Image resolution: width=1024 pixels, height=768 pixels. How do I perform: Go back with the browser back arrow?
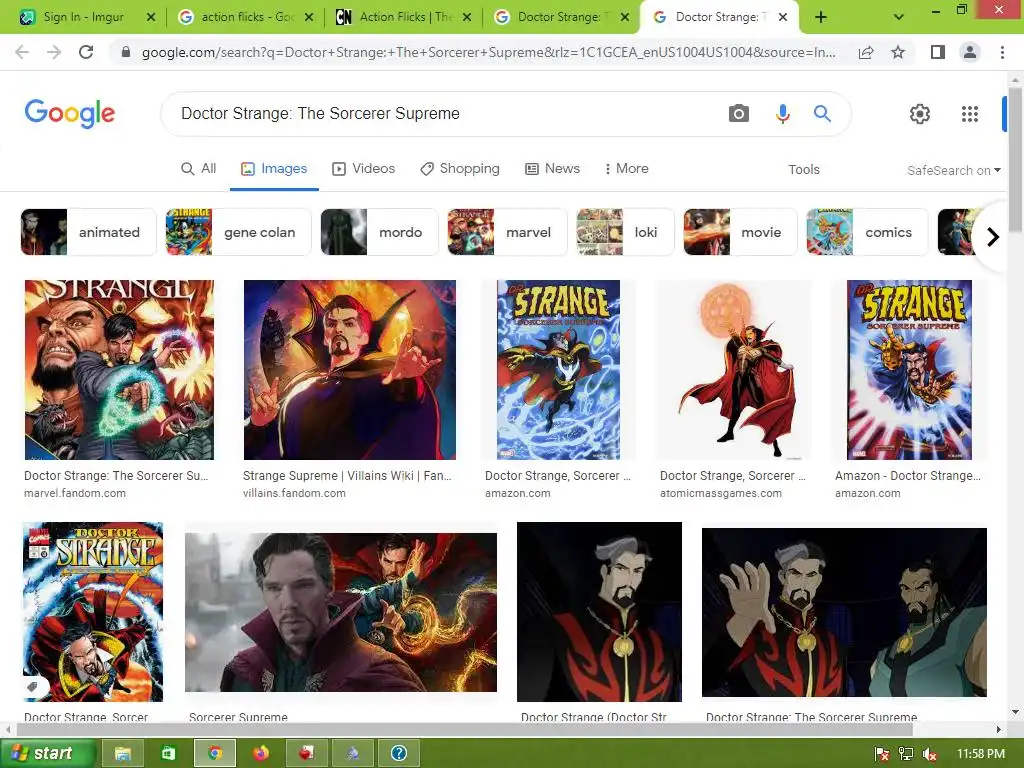22,52
